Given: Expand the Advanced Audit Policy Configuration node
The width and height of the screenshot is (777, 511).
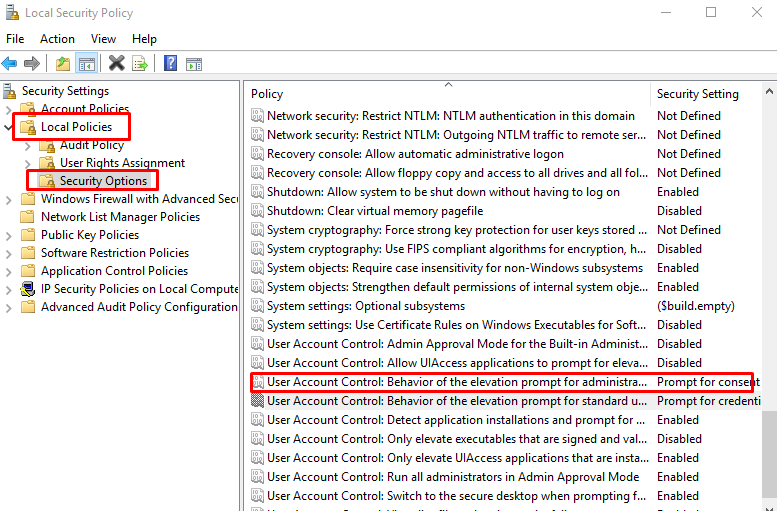Looking at the screenshot, I should [8, 308].
